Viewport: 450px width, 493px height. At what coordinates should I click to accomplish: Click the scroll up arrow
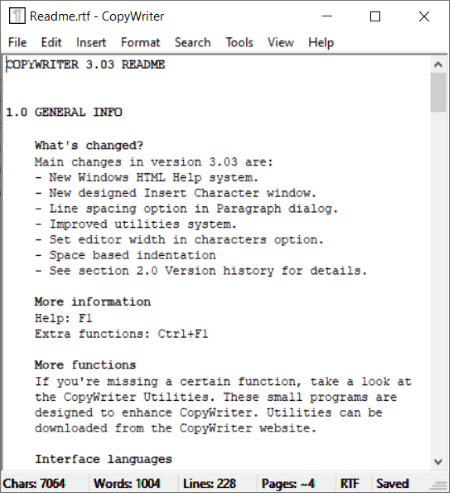pos(438,65)
